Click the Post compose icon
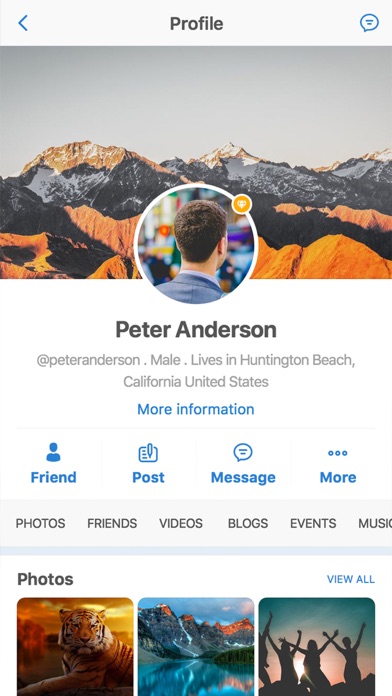The image size is (392, 696). pos(148,453)
